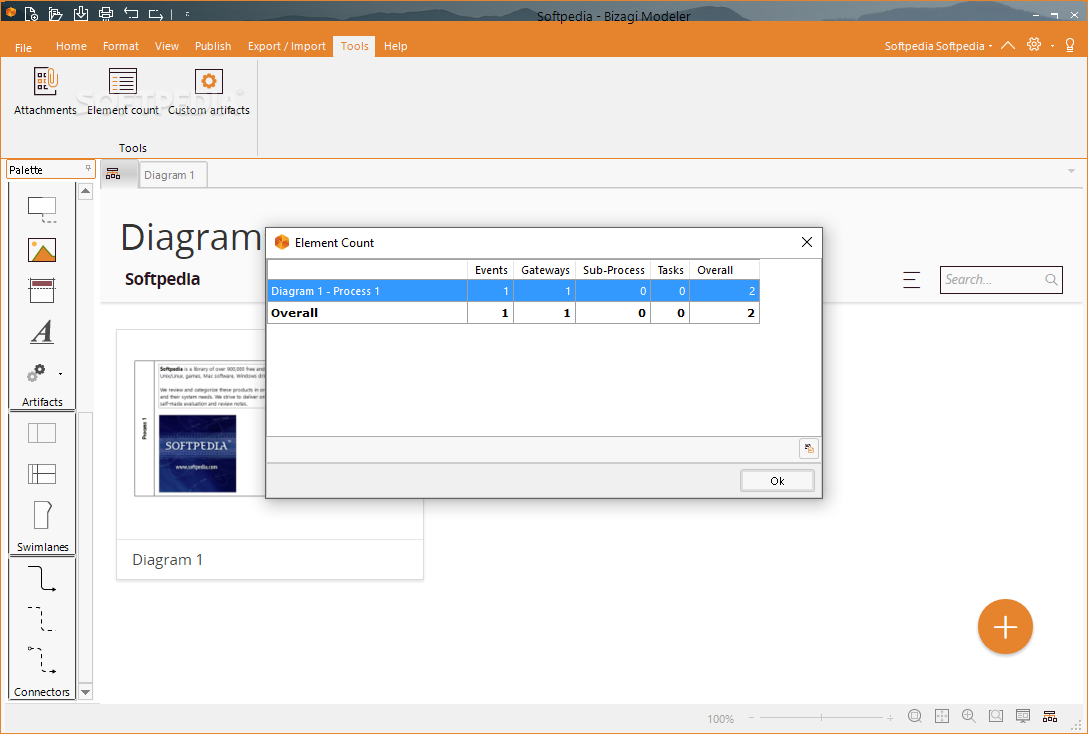Viewport: 1088px width, 734px height.
Task: Click the Undo arrow in title bar
Action: (130, 13)
